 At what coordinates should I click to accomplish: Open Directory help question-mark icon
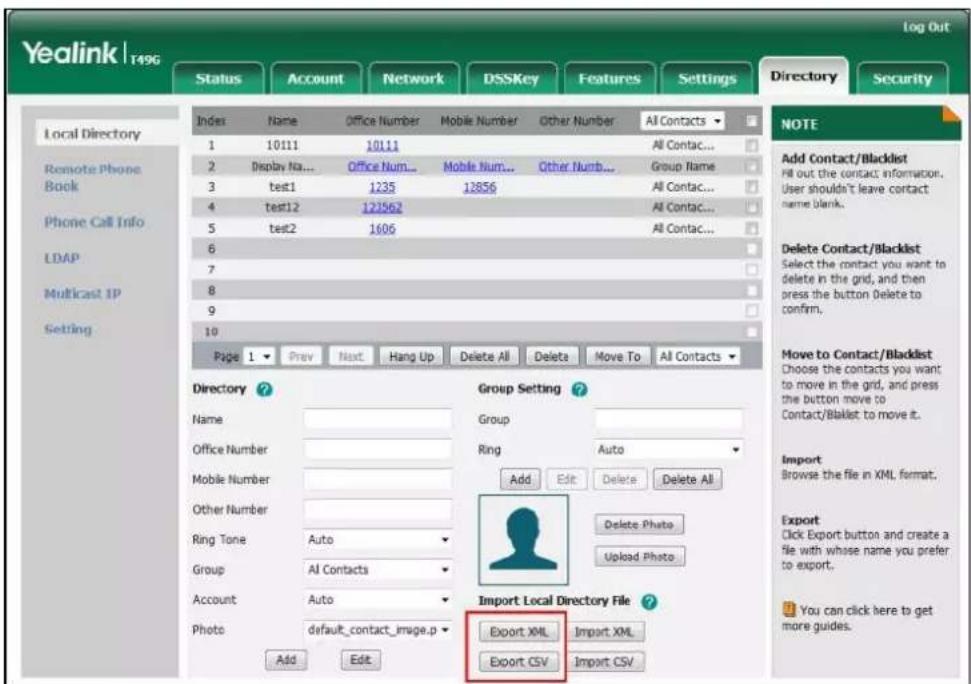[x=264, y=389]
